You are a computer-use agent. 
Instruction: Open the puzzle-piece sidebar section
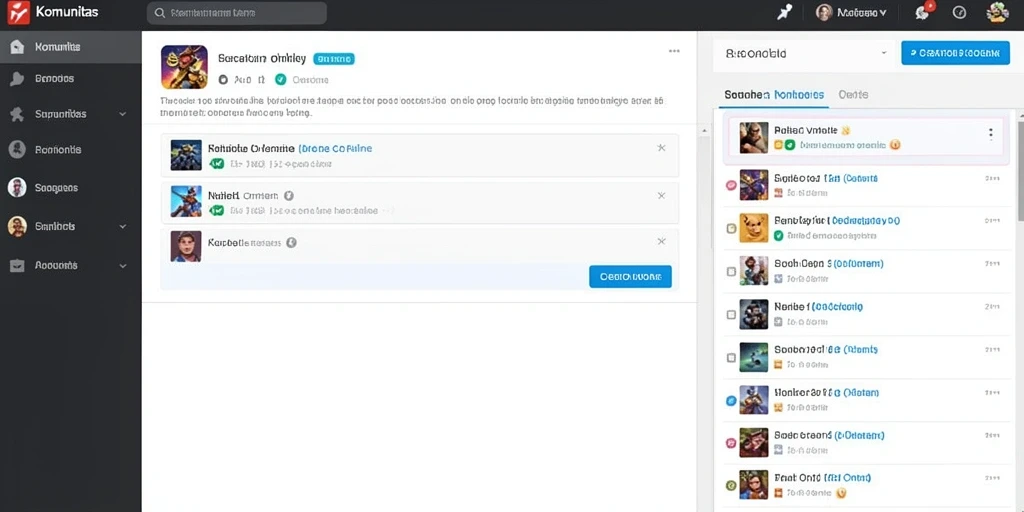71,114
